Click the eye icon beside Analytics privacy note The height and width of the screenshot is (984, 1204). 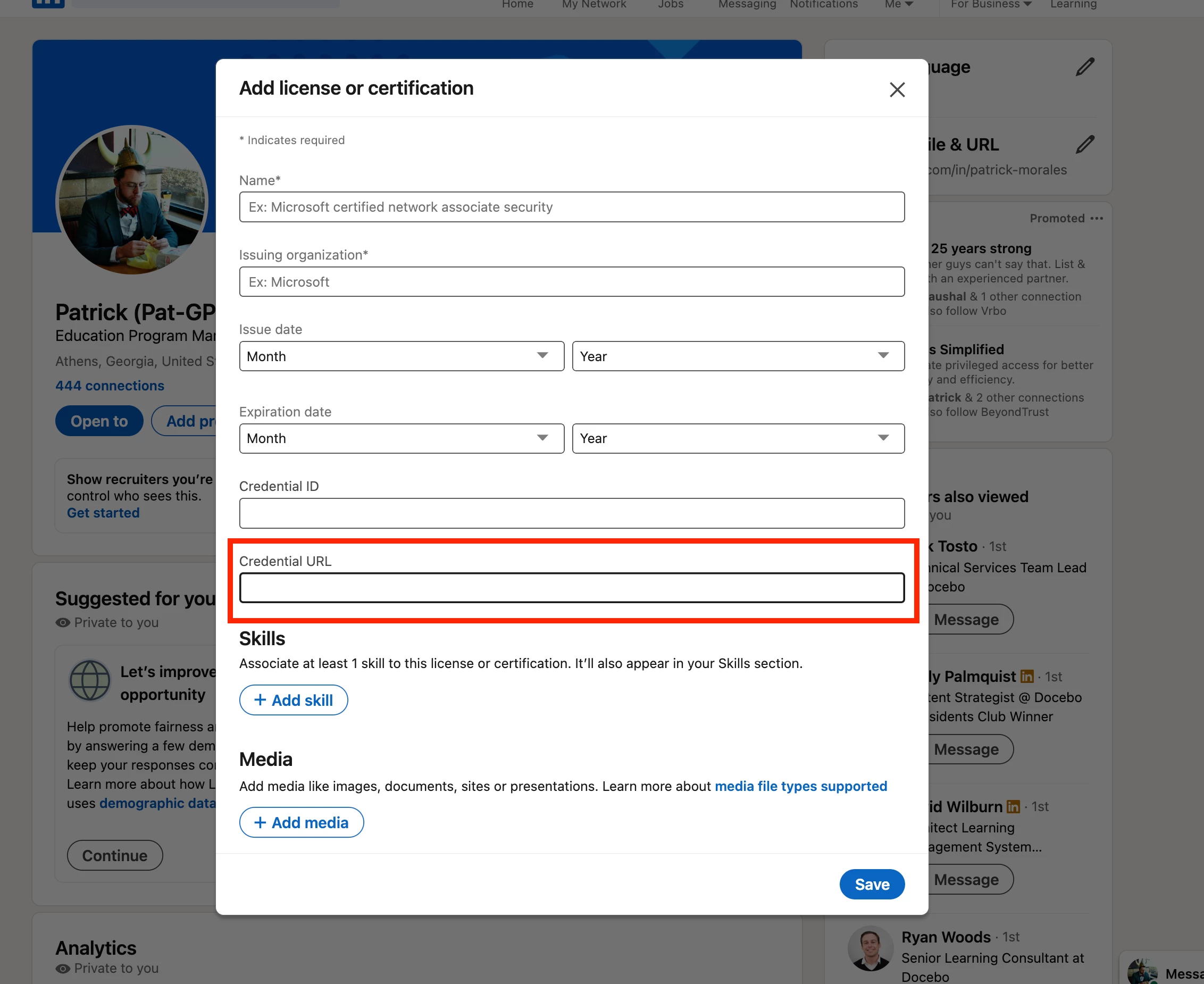62,969
